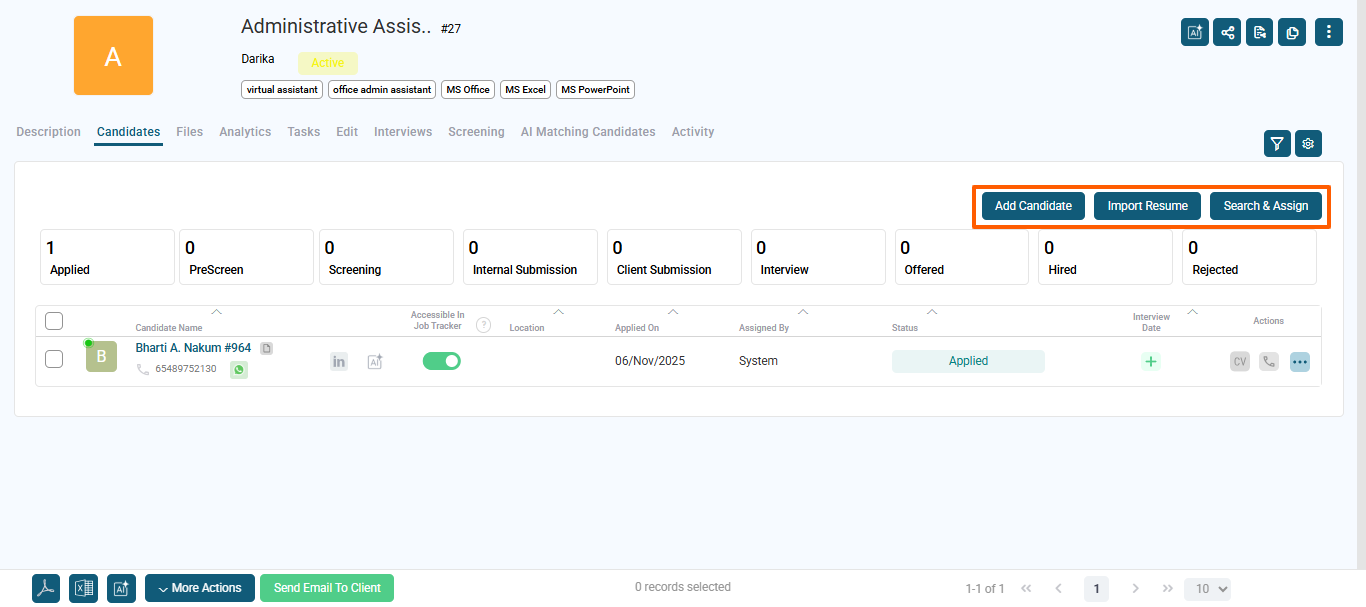The width and height of the screenshot is (1366, 607).
Task: Open the candidate filter funnel icon
Action: pyautogui.click(x=1277, y=144)
